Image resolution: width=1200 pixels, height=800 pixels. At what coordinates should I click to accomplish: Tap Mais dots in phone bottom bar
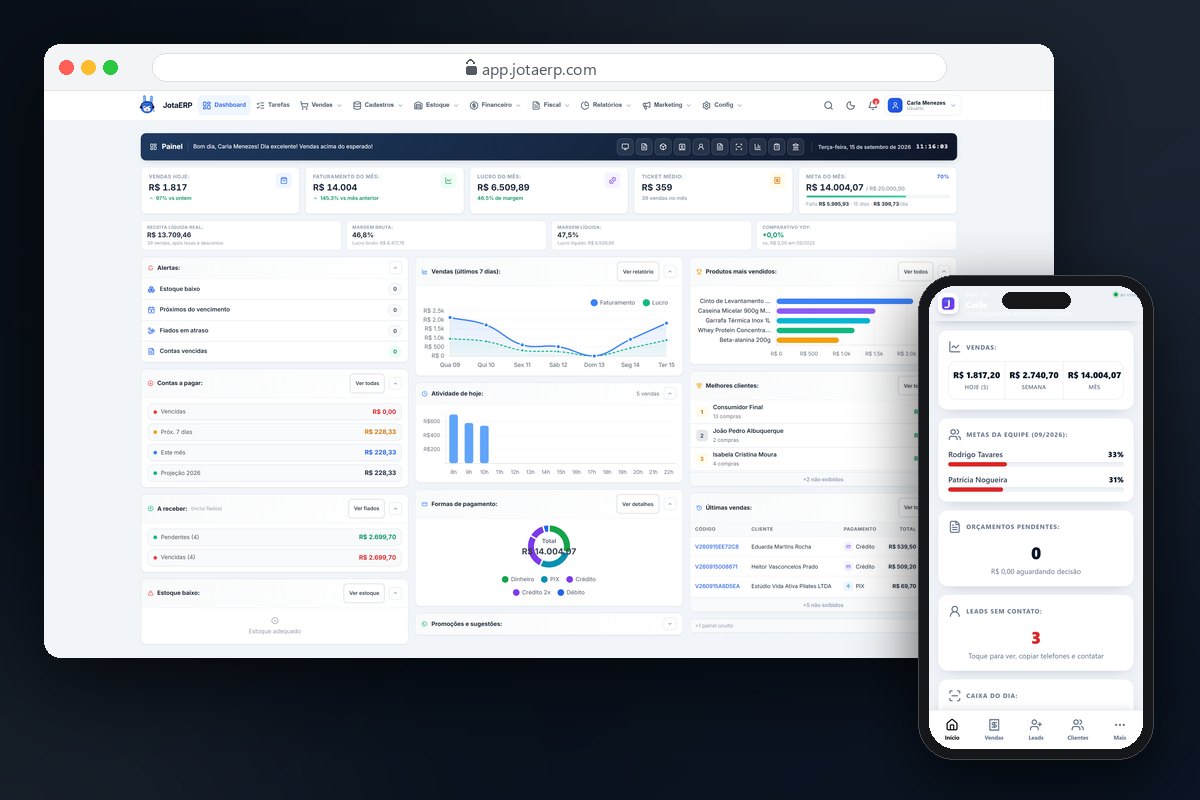[x=1120, y=725]
